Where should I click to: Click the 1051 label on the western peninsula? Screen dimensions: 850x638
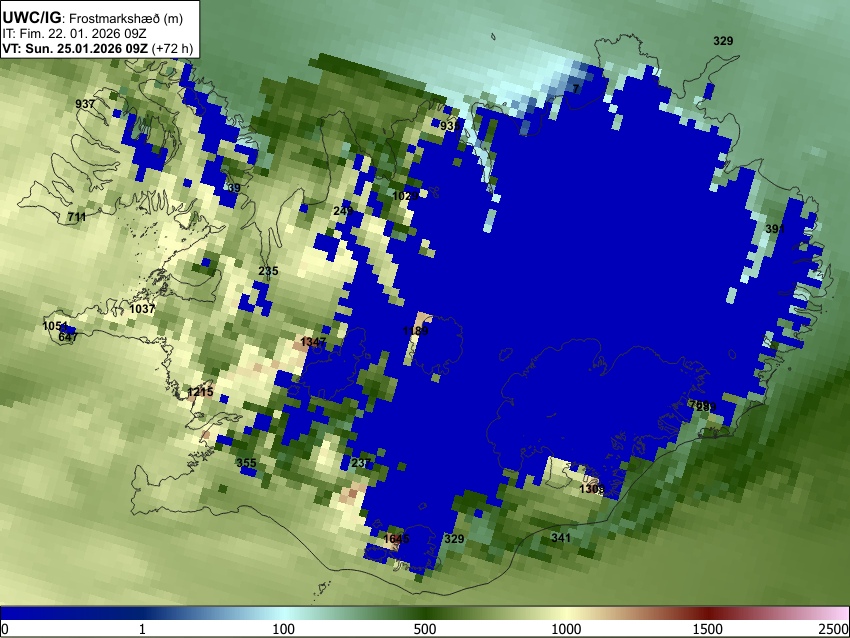(55, 326)
